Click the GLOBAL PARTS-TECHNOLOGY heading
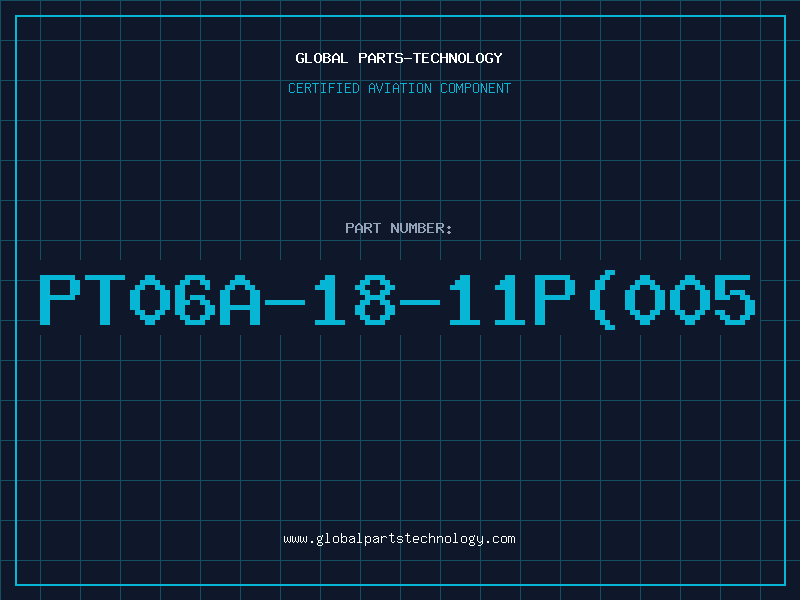Viewport: 800px width, 600px height. (x=399, y=58)
